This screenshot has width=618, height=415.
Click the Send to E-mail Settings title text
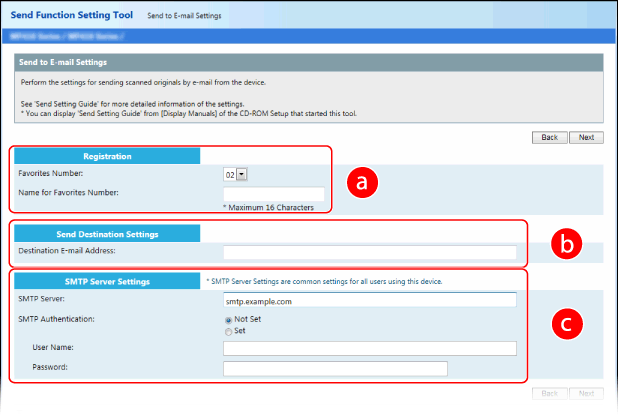(x=66, y=62)
